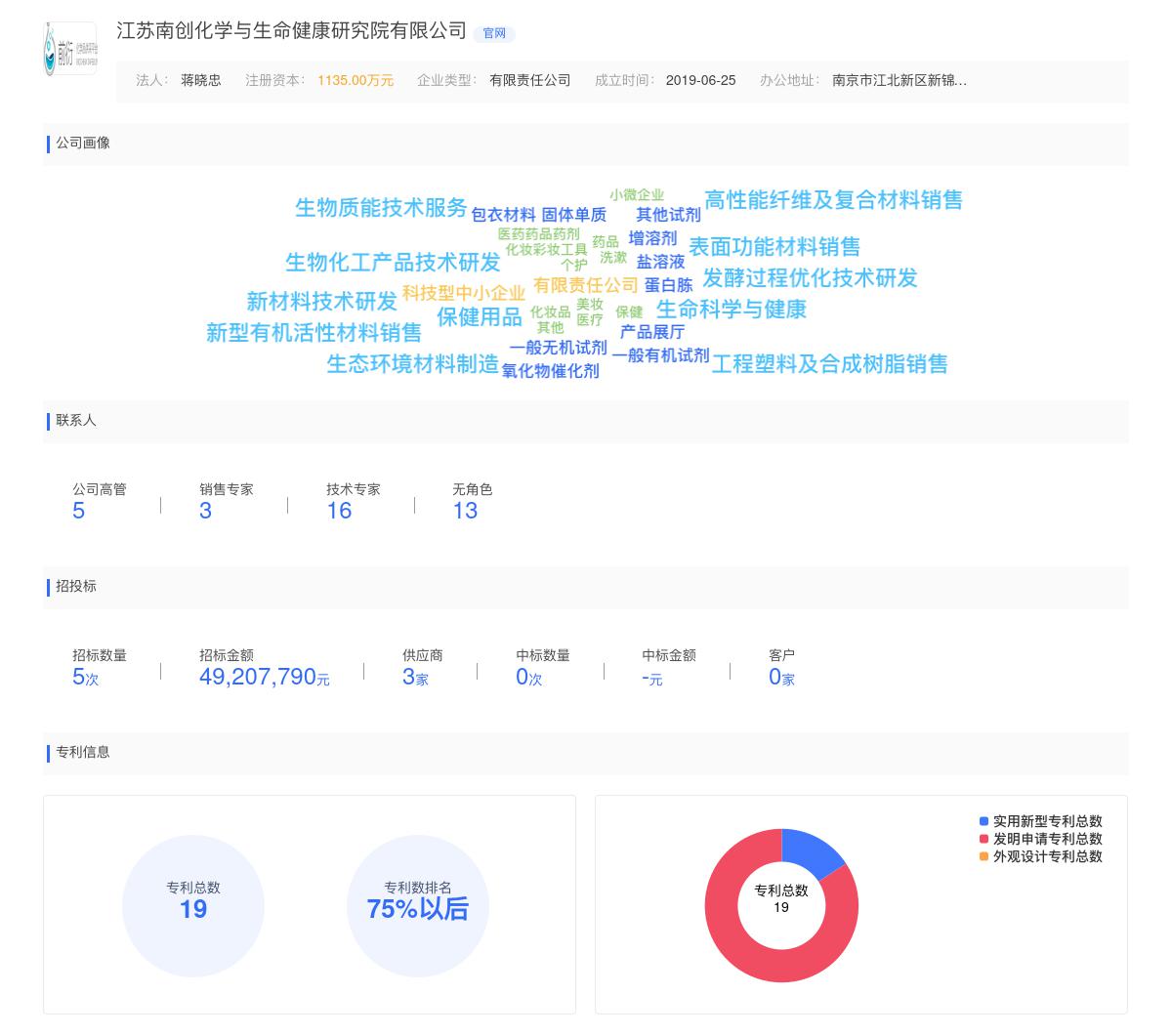1172x1036 pixels.
Task: Select word cloud tag 生态环境材料制造
Action: click(412, 364)
